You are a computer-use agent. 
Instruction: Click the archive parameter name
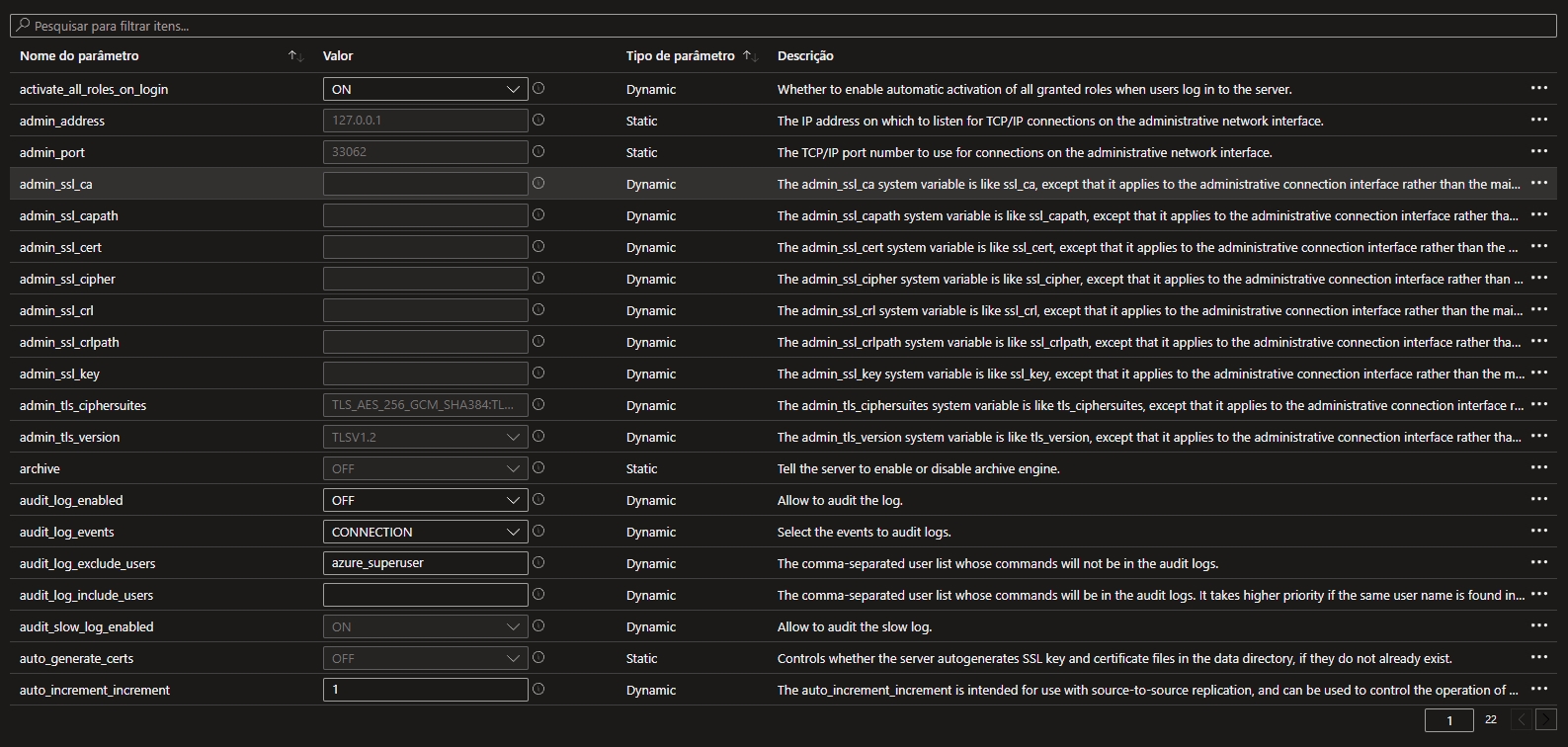[40, 468]
